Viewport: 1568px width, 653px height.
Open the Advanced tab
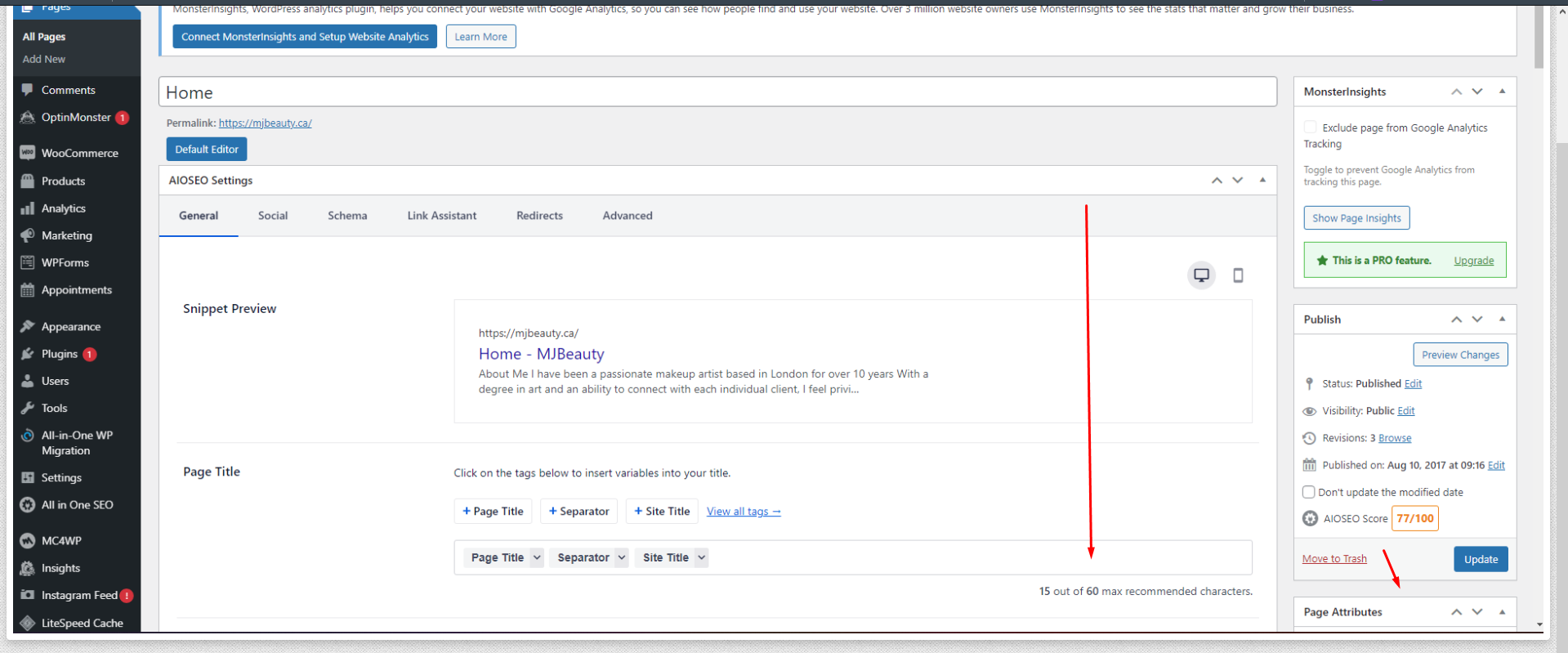628,216
